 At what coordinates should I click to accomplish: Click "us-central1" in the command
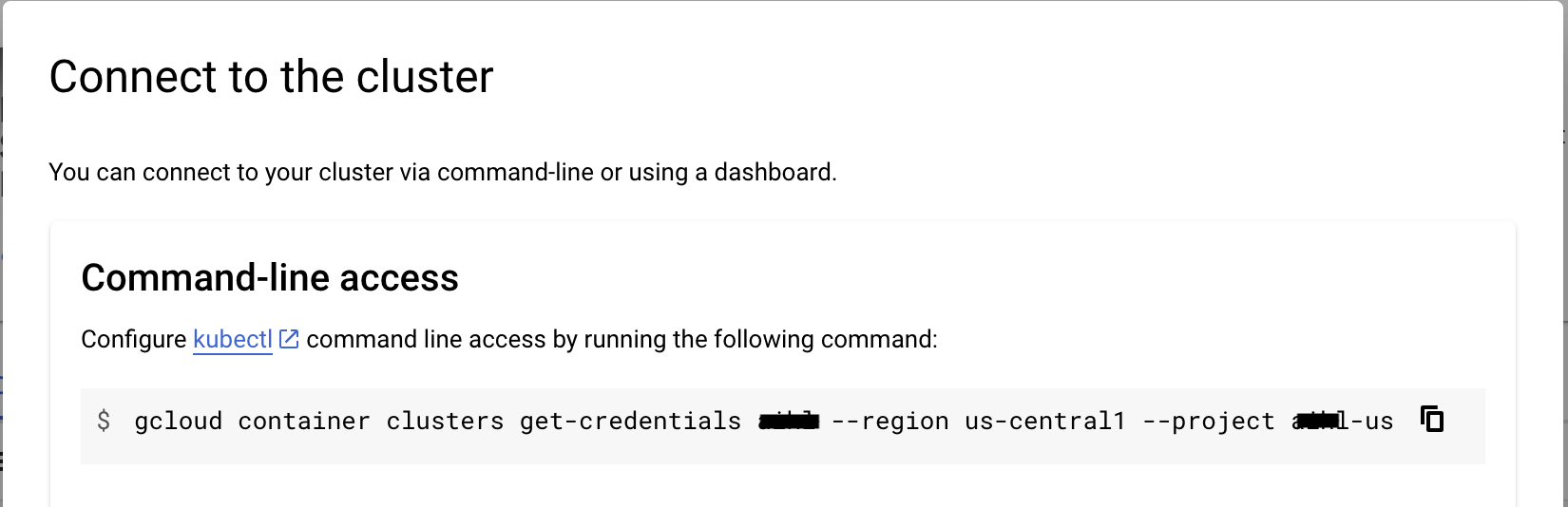[x=1045, y=421]
